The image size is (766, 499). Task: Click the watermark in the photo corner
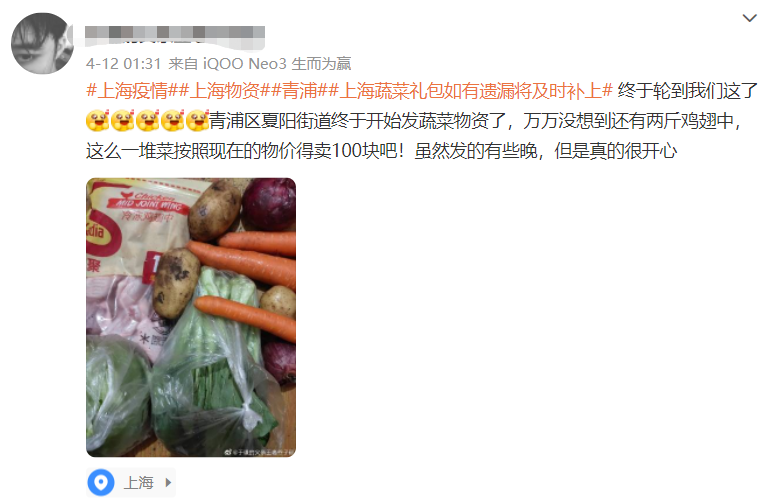(x=259, y=453)
